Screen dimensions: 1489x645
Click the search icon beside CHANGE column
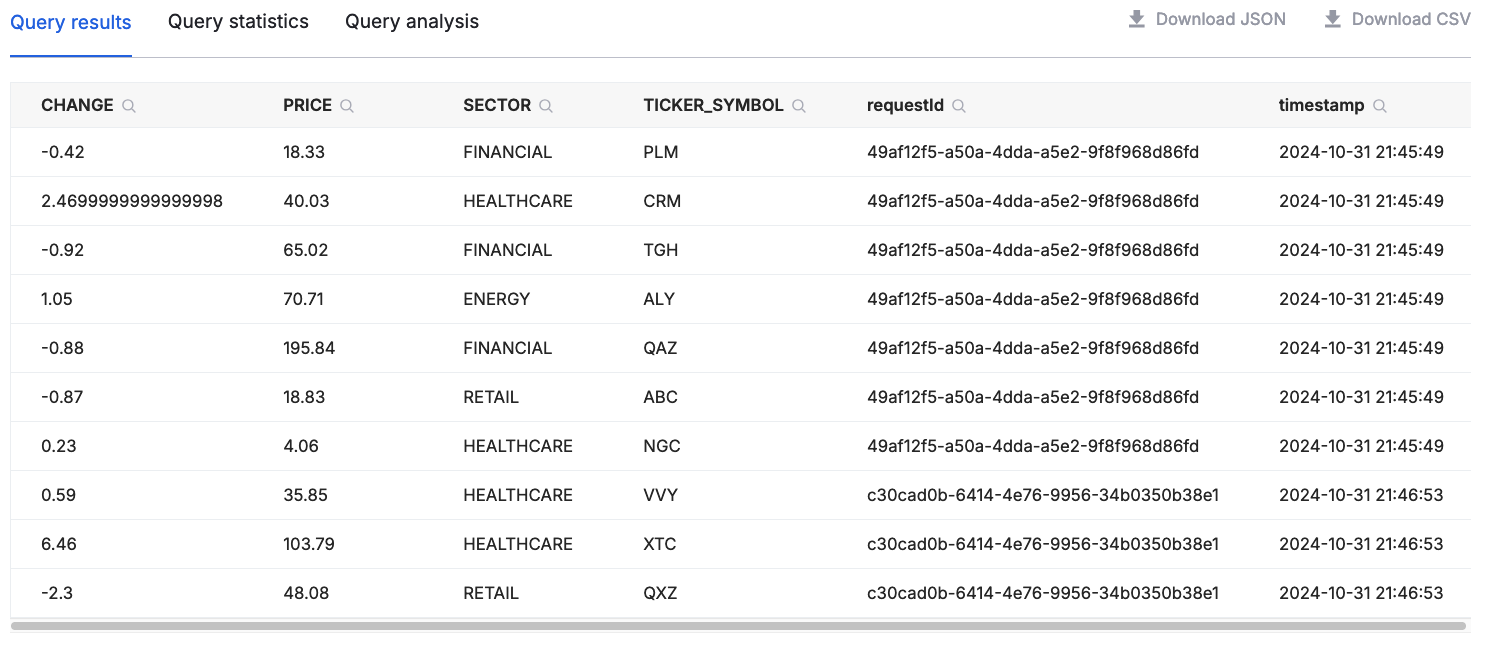pos(129,106)
